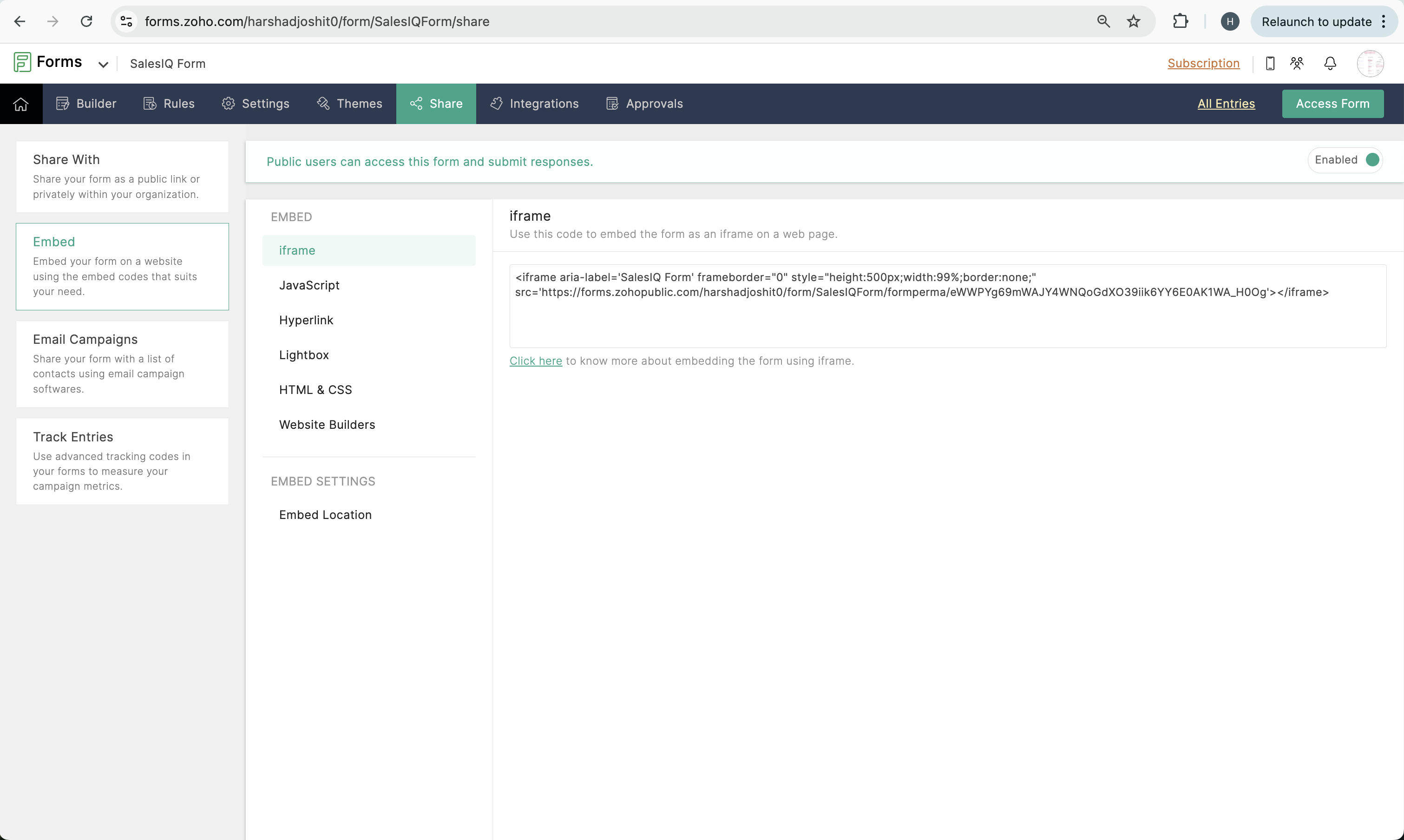1404x840 pixels.
Task: Bookmark page with star icon
Action: coord(1133,21)
